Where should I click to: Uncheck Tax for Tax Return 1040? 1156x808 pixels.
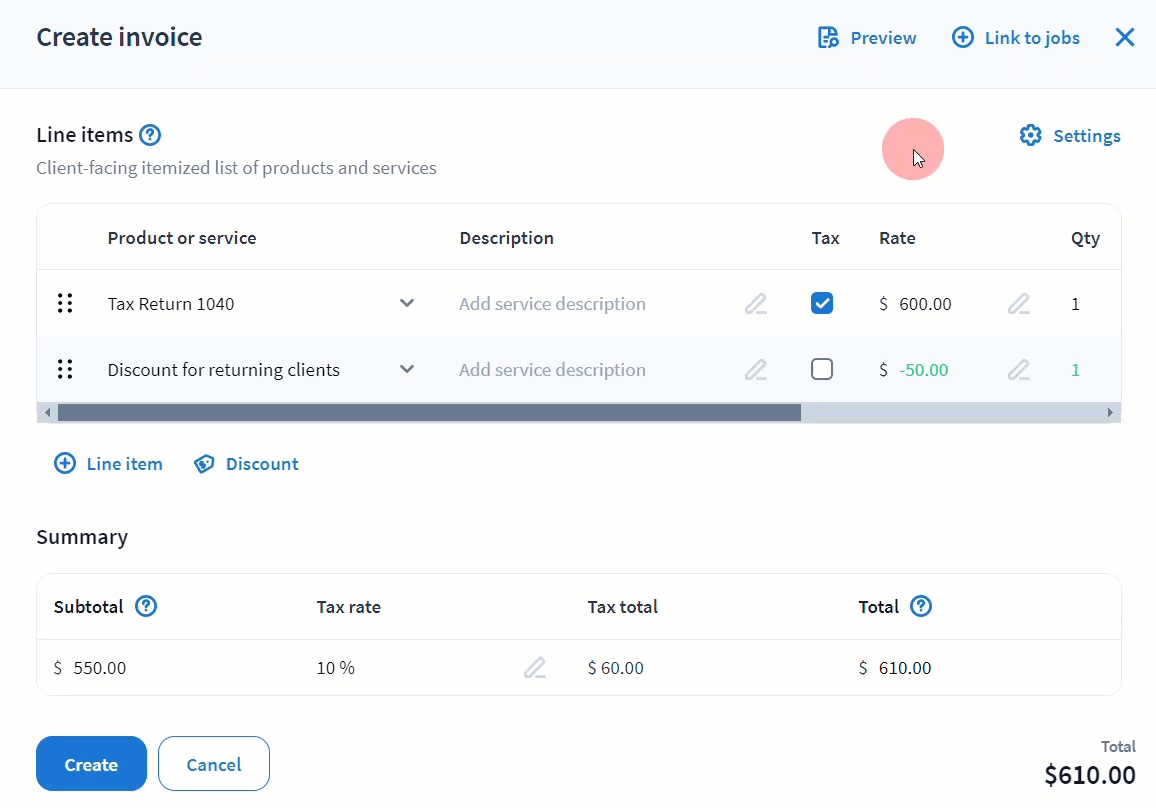pyautogui.click(x=822, y=304)
